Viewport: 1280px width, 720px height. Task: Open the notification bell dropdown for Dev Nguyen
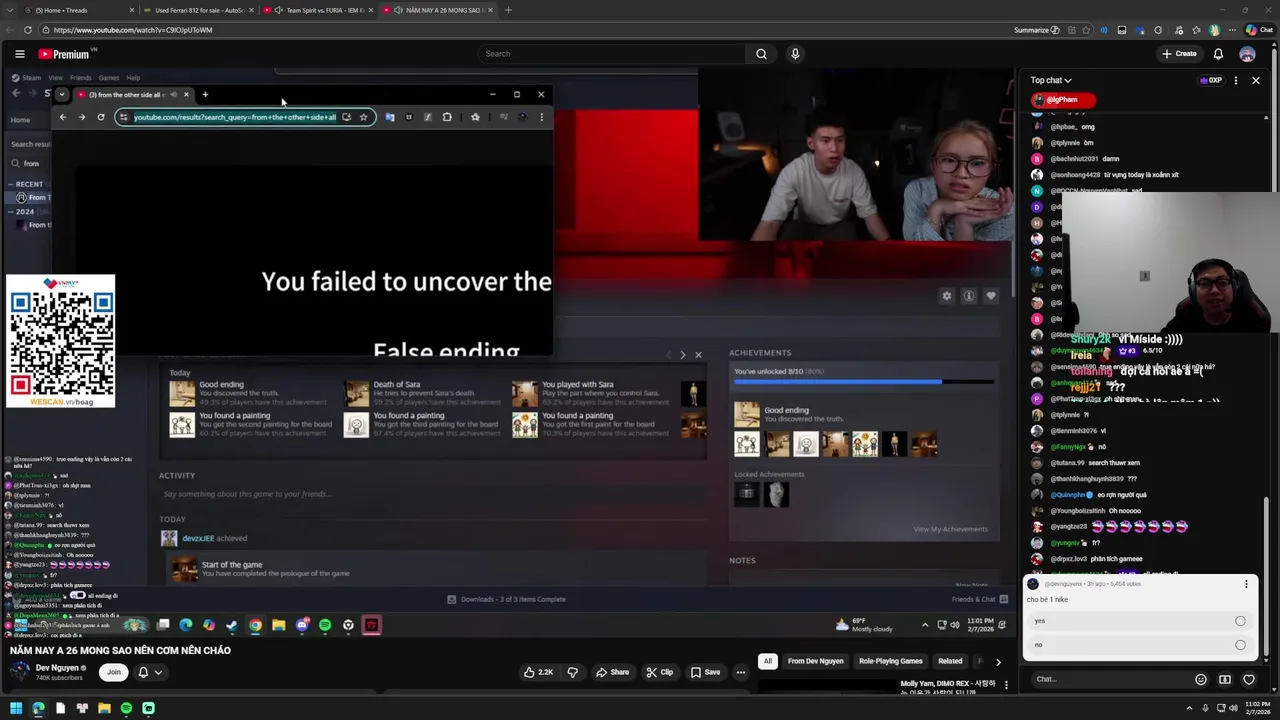pos(149,672)
